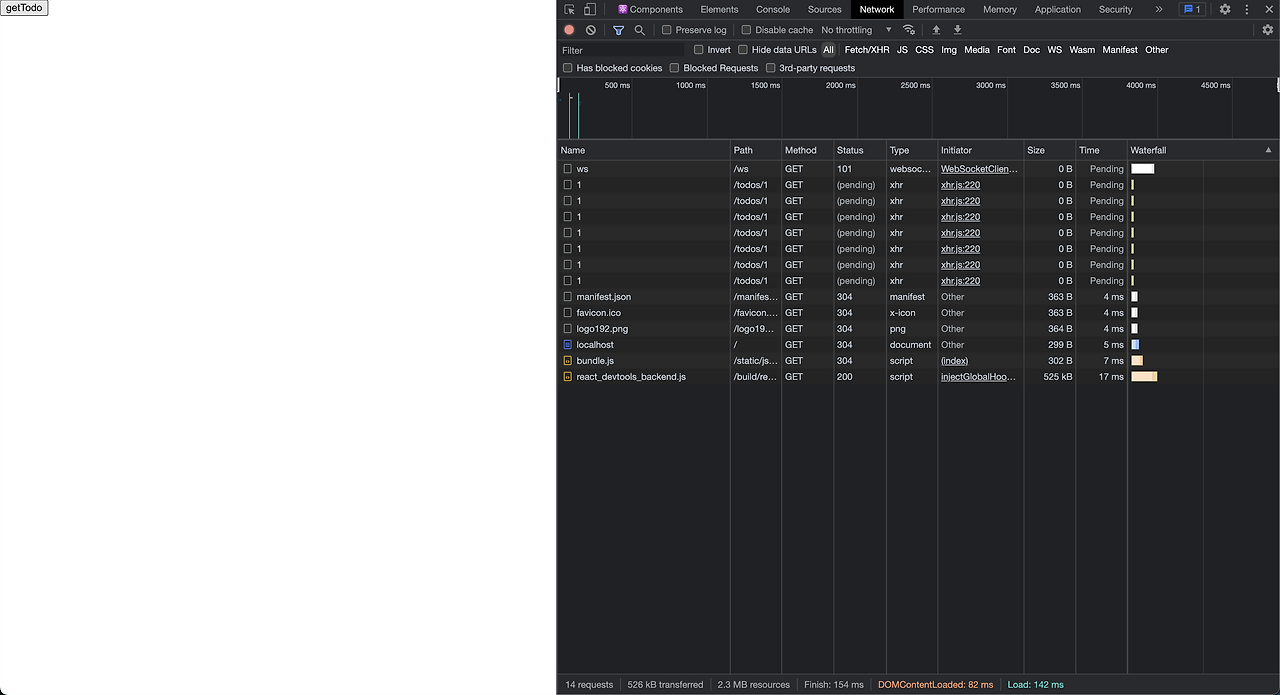Click the getTodo button
Screen dimensions: 1280x695
coord(24,8)
